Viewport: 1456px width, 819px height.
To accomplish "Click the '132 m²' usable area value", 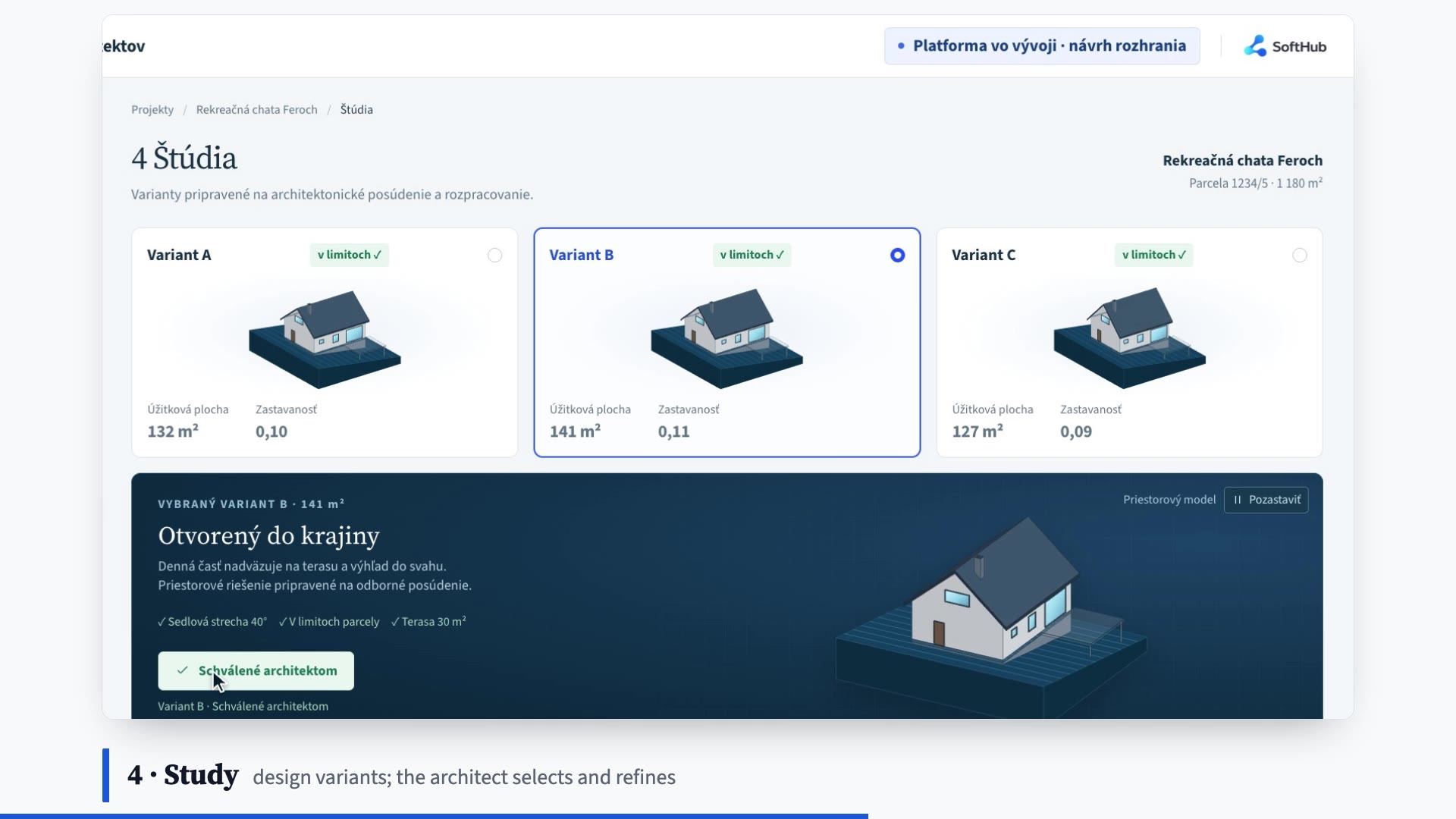I will [x=173, y=431].
